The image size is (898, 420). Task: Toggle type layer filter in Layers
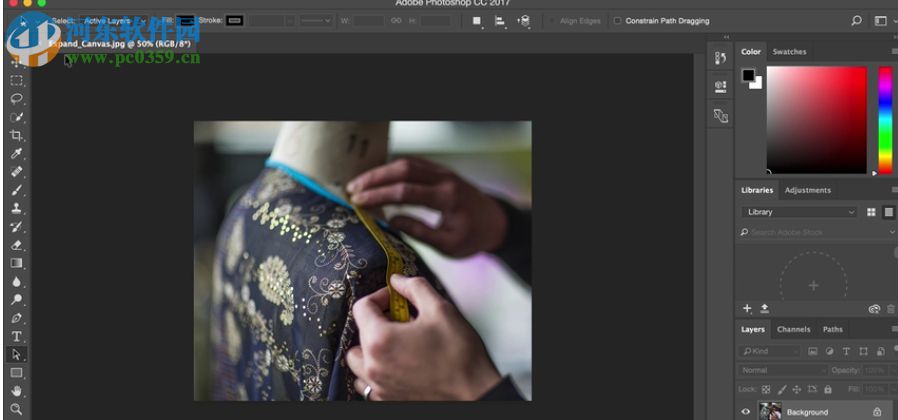846,351
